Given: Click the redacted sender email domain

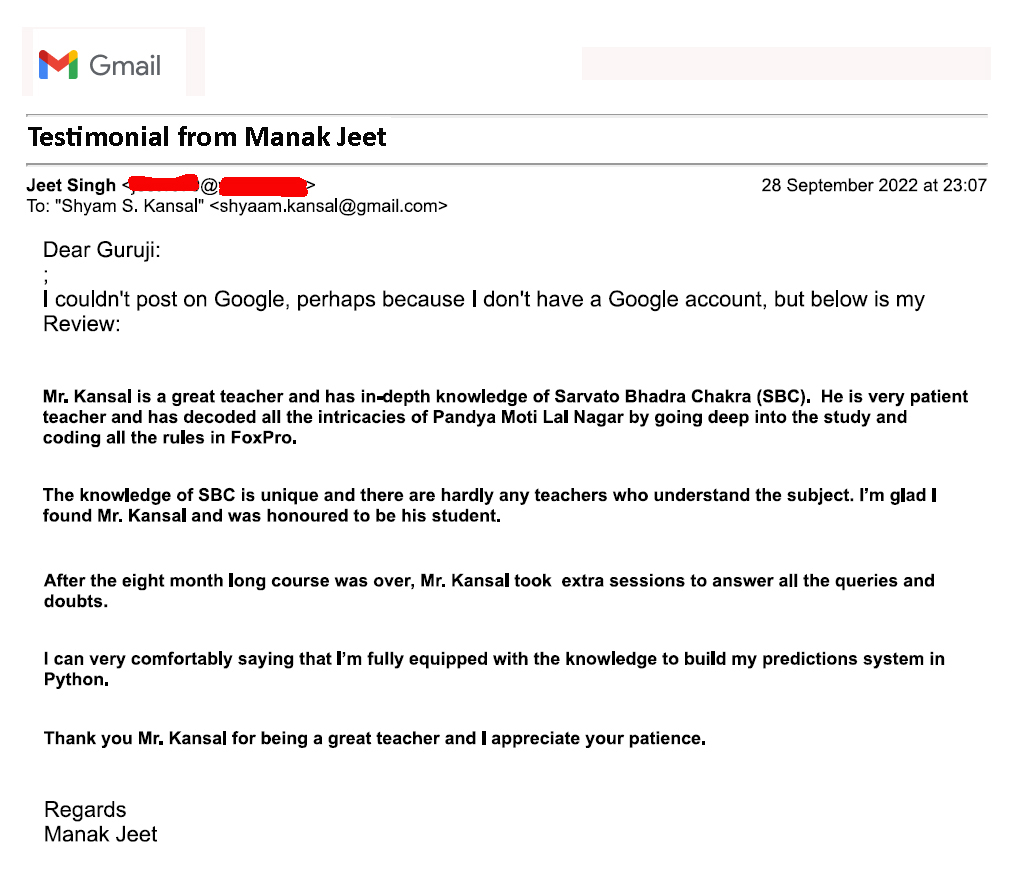Looking at the screenshot, I should click(263, 186).
